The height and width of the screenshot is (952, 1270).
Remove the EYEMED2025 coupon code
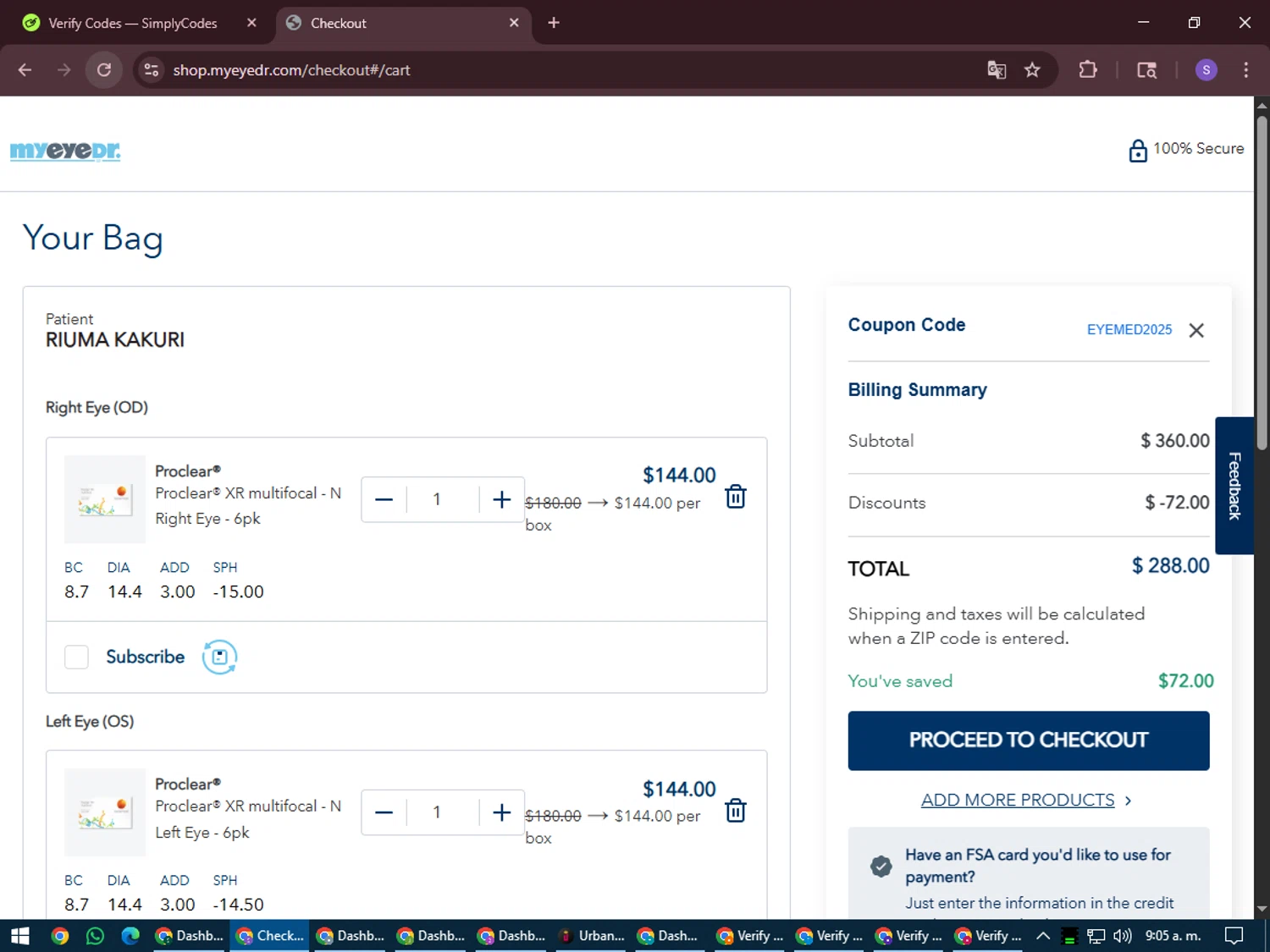[1196, 330]
